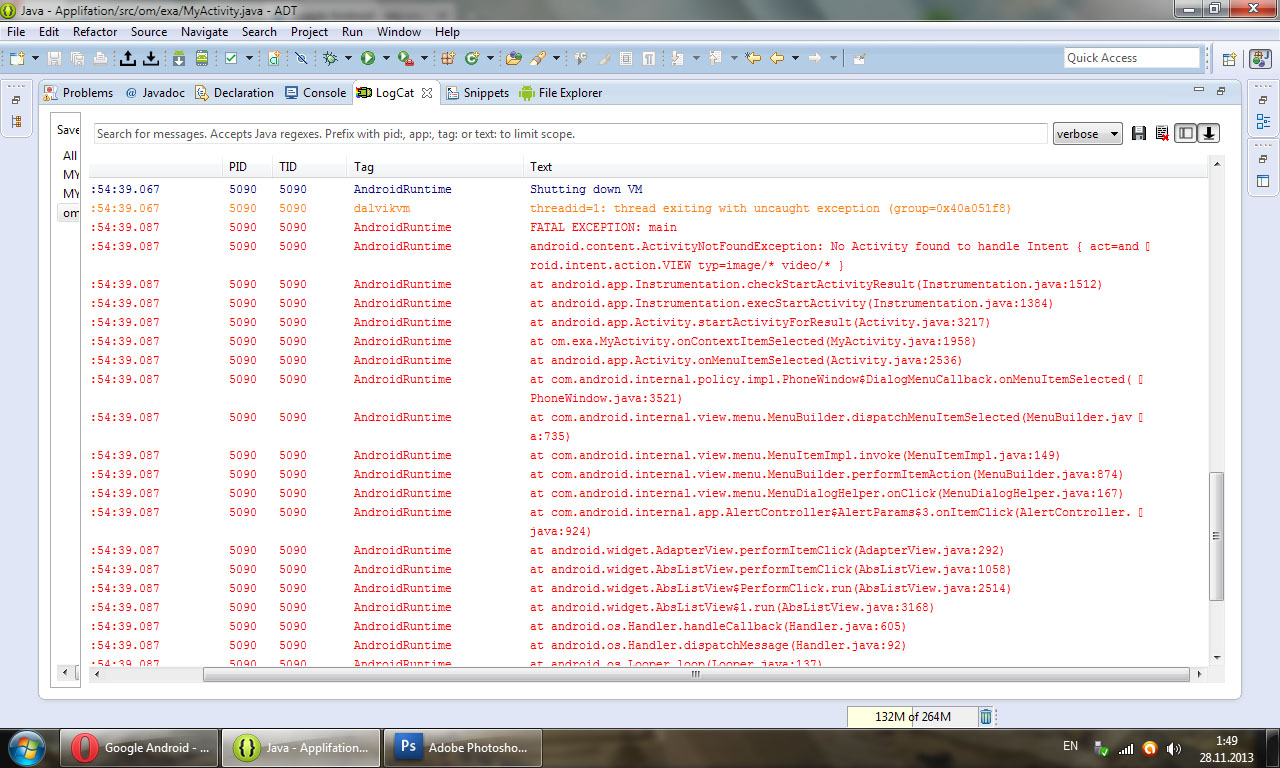The width and height of the screenshot is (1280, 768).
Task: Switch to the Console tab
Action: pyautogui.click(x=316, y=93)
